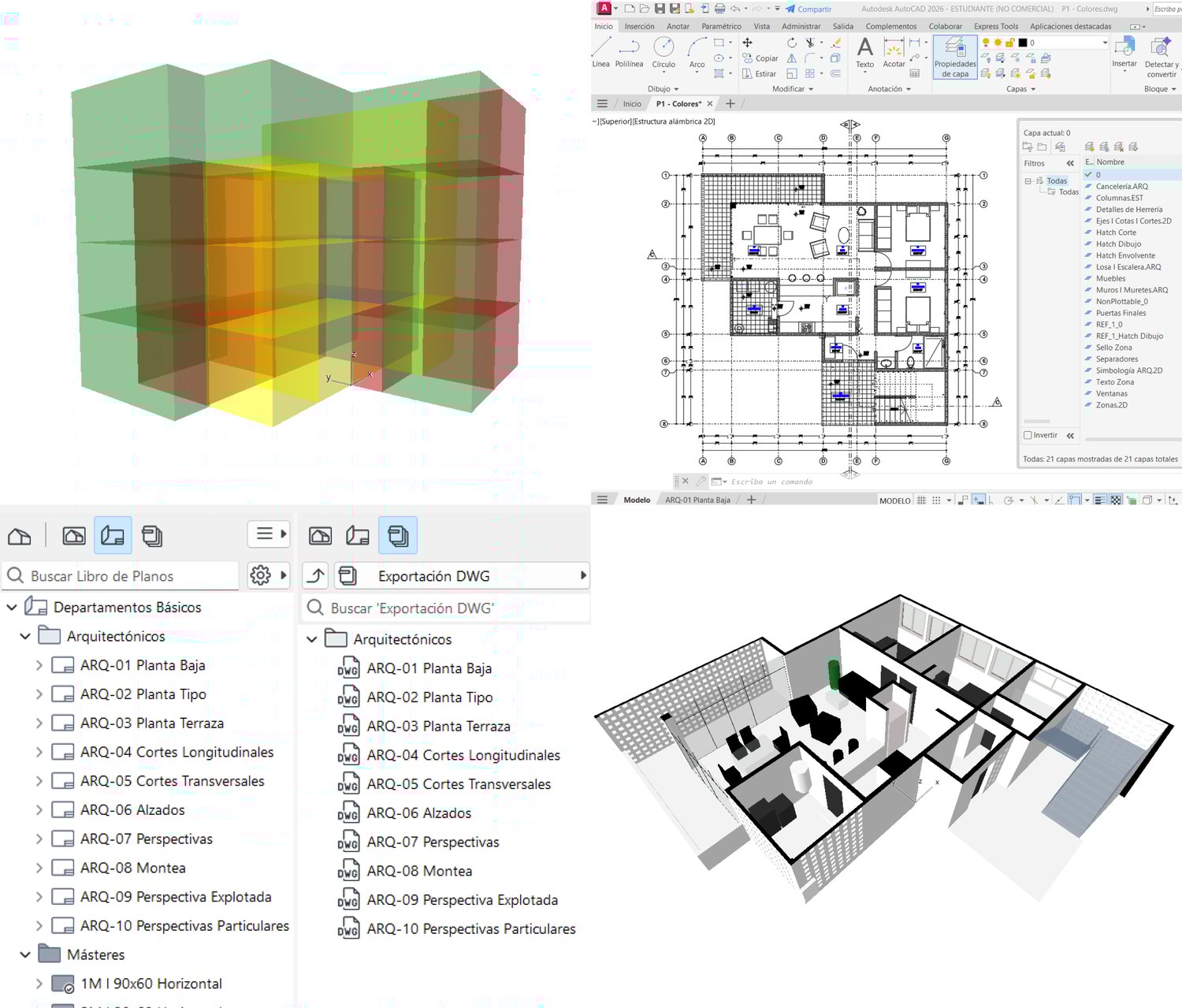Toggle the layer lock padlock in Capas
Screen dimensions: 1182x1008
pyautogui.click(x=1009, y=43)
